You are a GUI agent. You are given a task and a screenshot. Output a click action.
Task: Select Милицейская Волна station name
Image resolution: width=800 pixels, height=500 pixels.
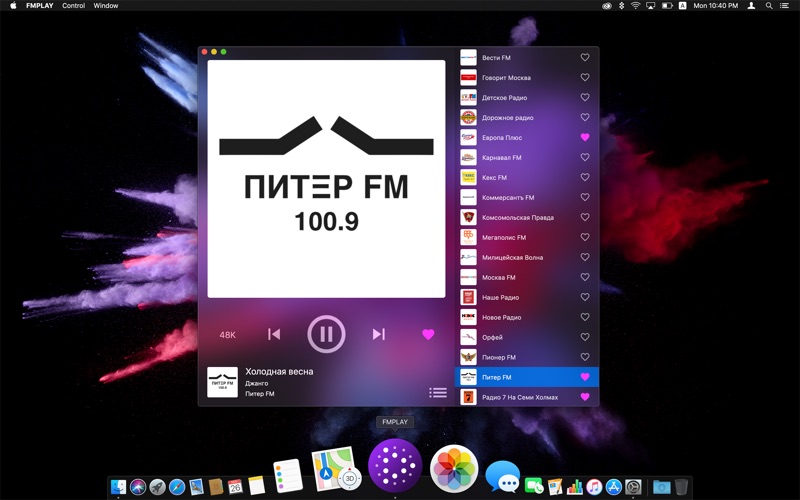click(512, 257)
